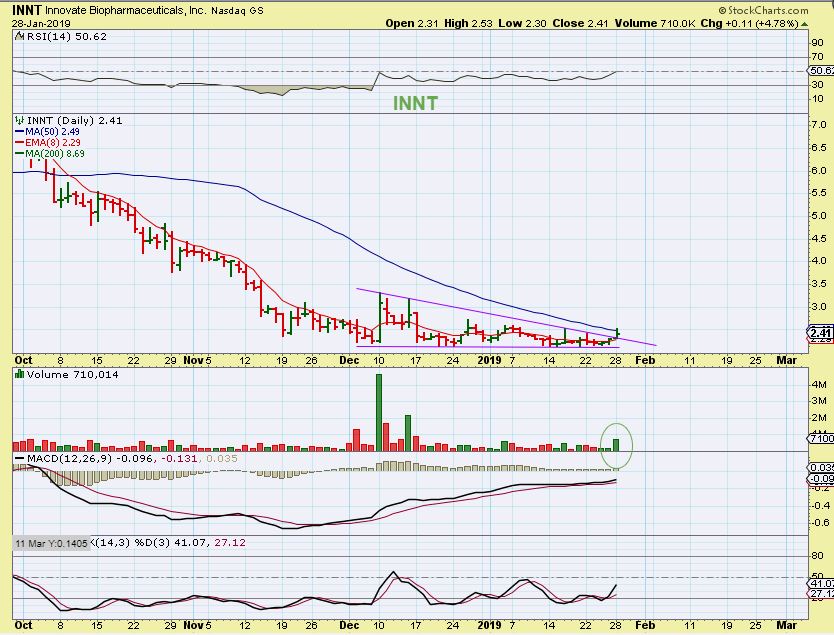Click the INNT ticker symbol in the header

click(x=27, y=10)
